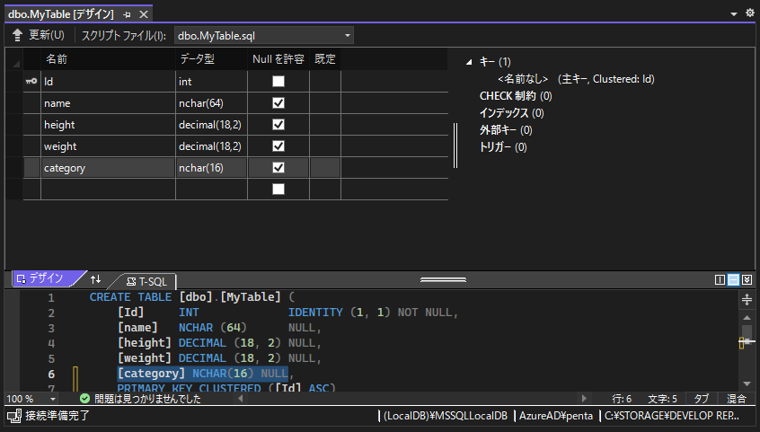The image size is (760, 432).
Task: Click the vertical splitter beside the grid
Action: click(x=455, y=145)
